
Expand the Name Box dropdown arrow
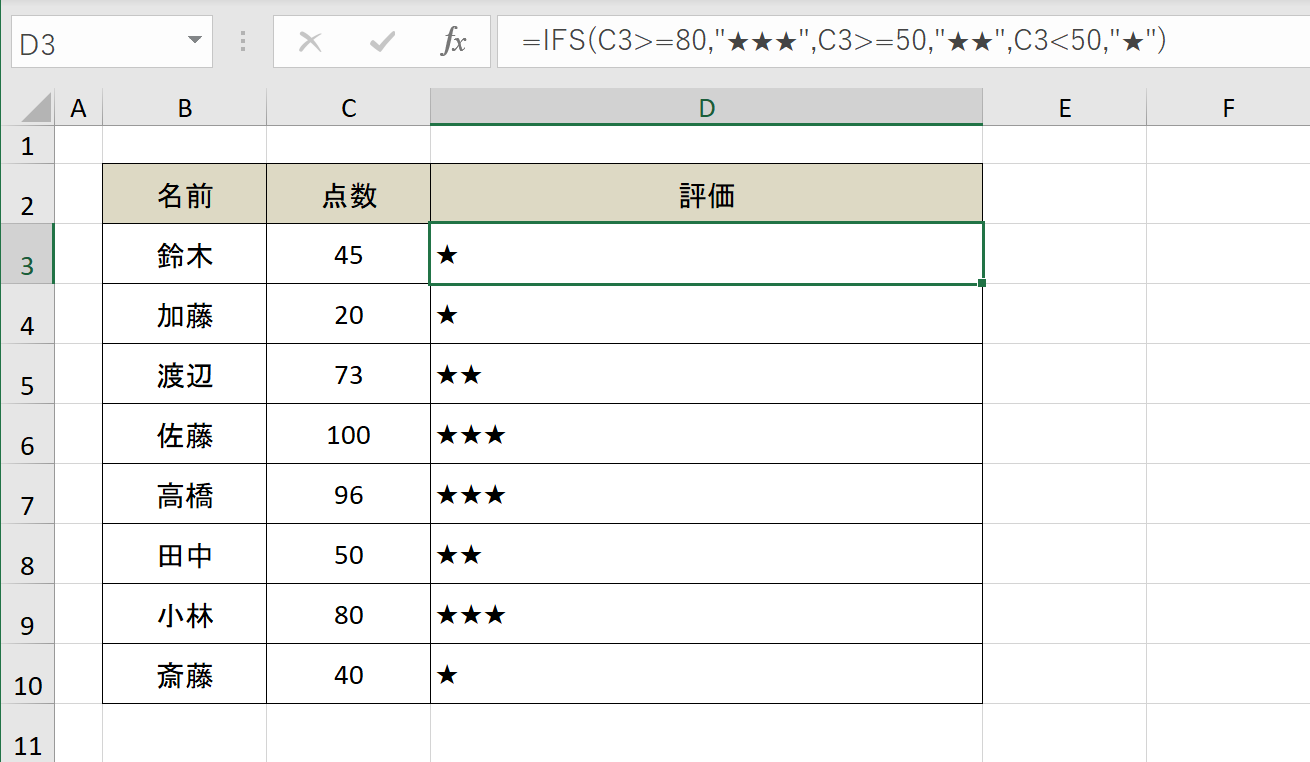[x=194, y=42]
